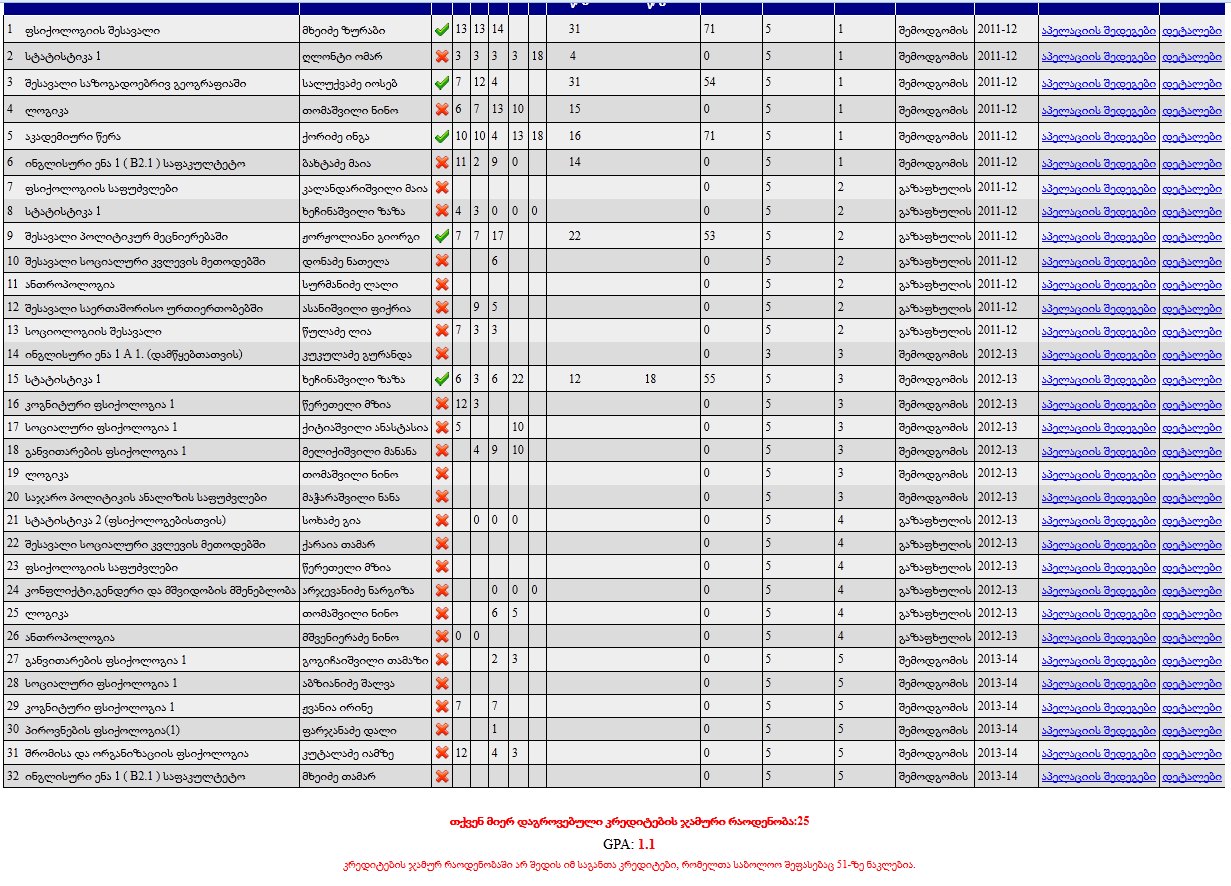Click the red cross in row 6
Screen dimensions: 1231x886
(x=441, y=161)
